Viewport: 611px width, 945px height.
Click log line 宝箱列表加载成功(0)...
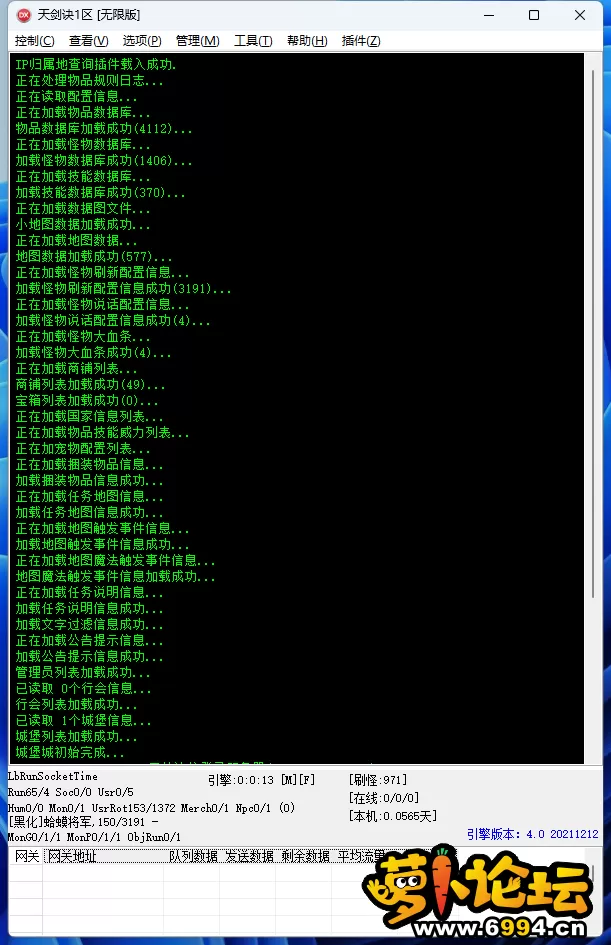[x=87, y=400]
